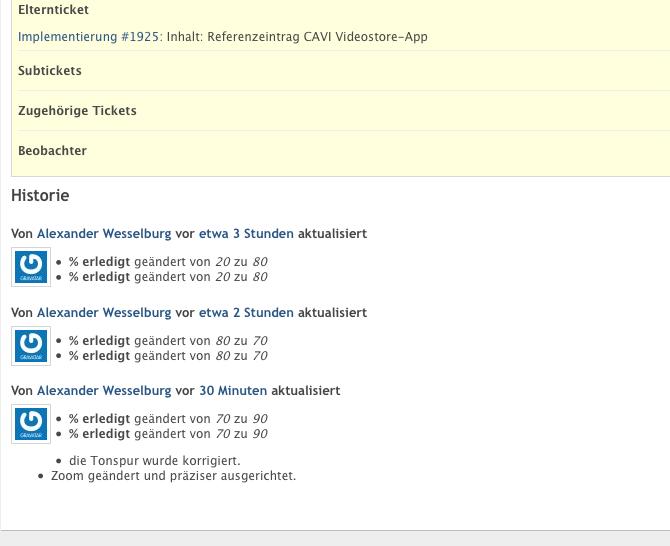Click the Historie heading
This screenshot has width=670, height=546.
[40, 195]
